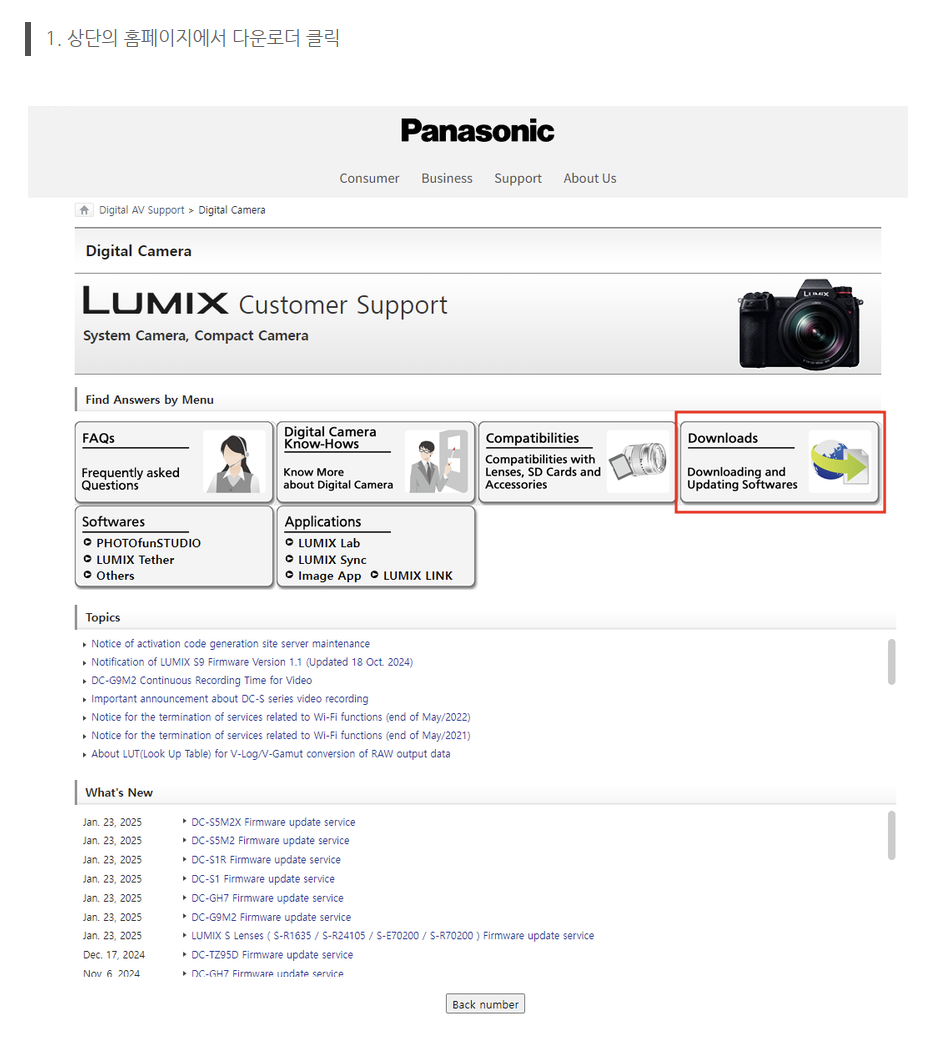Open the Business menu item
Image resolution: width=941 pixels, height=1038 pixels.
(447, 178)
